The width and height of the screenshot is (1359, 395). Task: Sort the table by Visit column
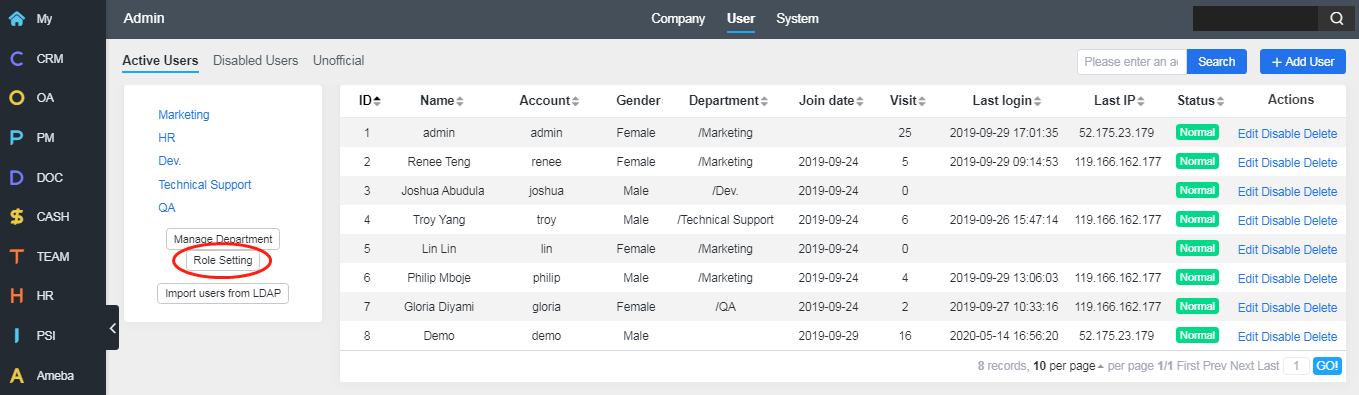tap(908, 100)
